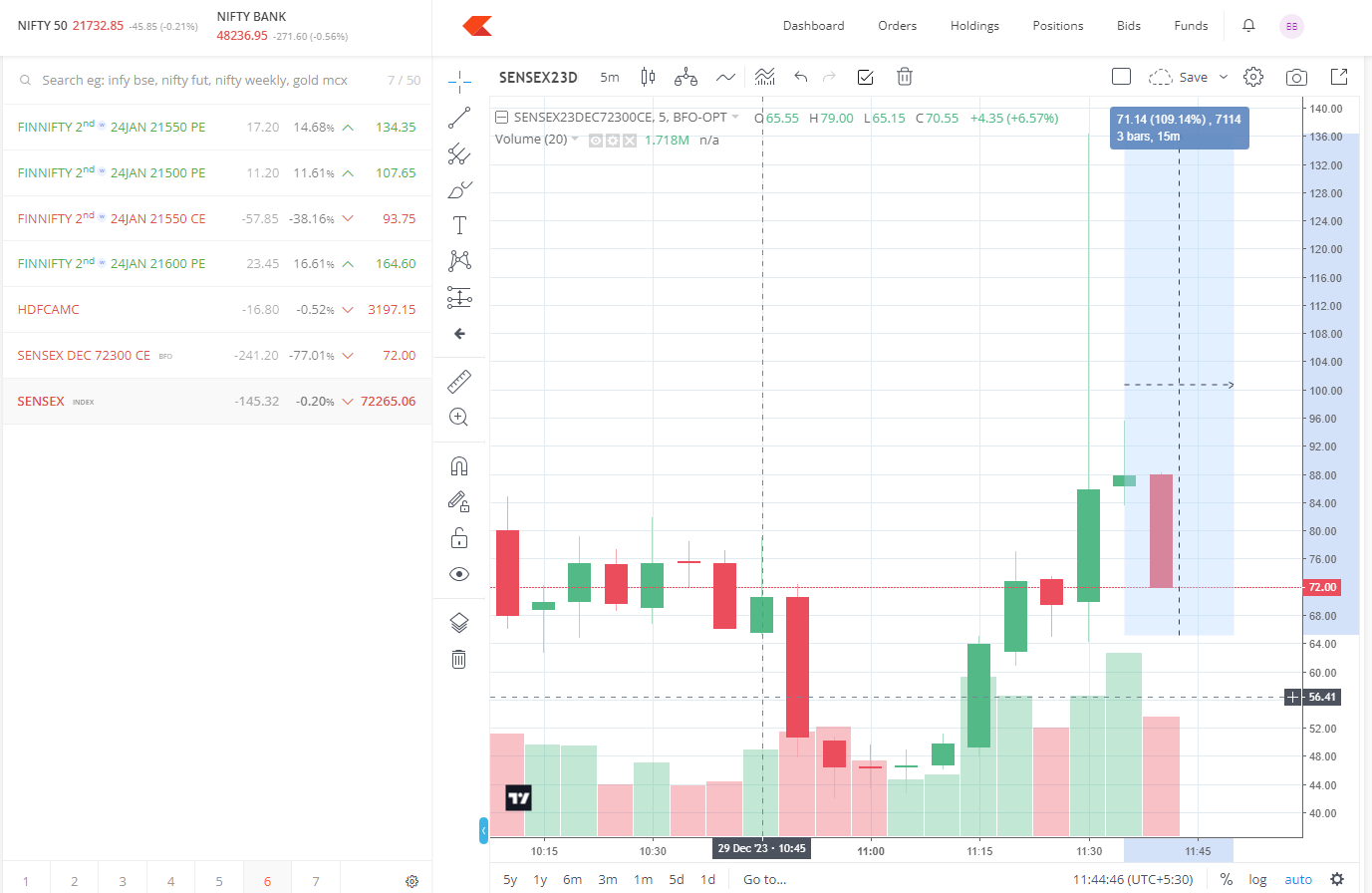Change the candlestick chart type
The width and height of the screenshot is (1372, 893).
point(648,77)
